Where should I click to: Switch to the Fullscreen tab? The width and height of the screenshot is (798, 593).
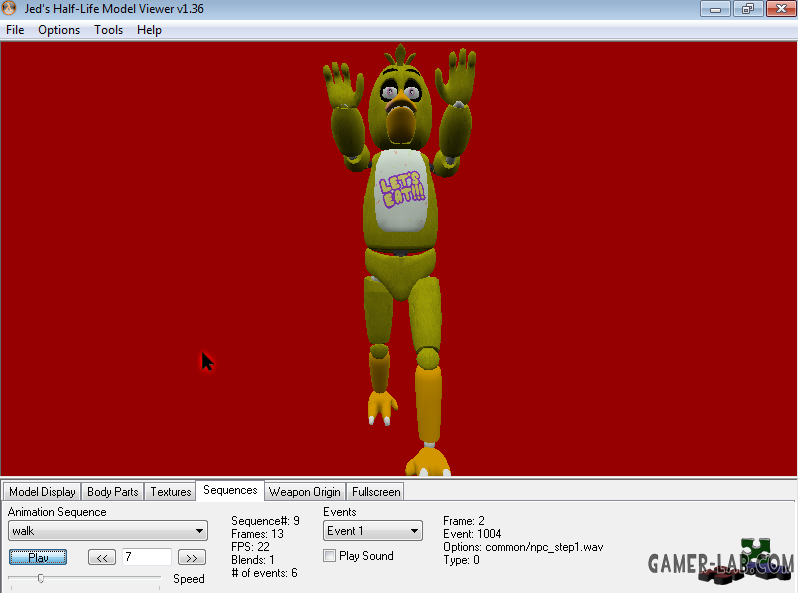click(x=376, y=492)
